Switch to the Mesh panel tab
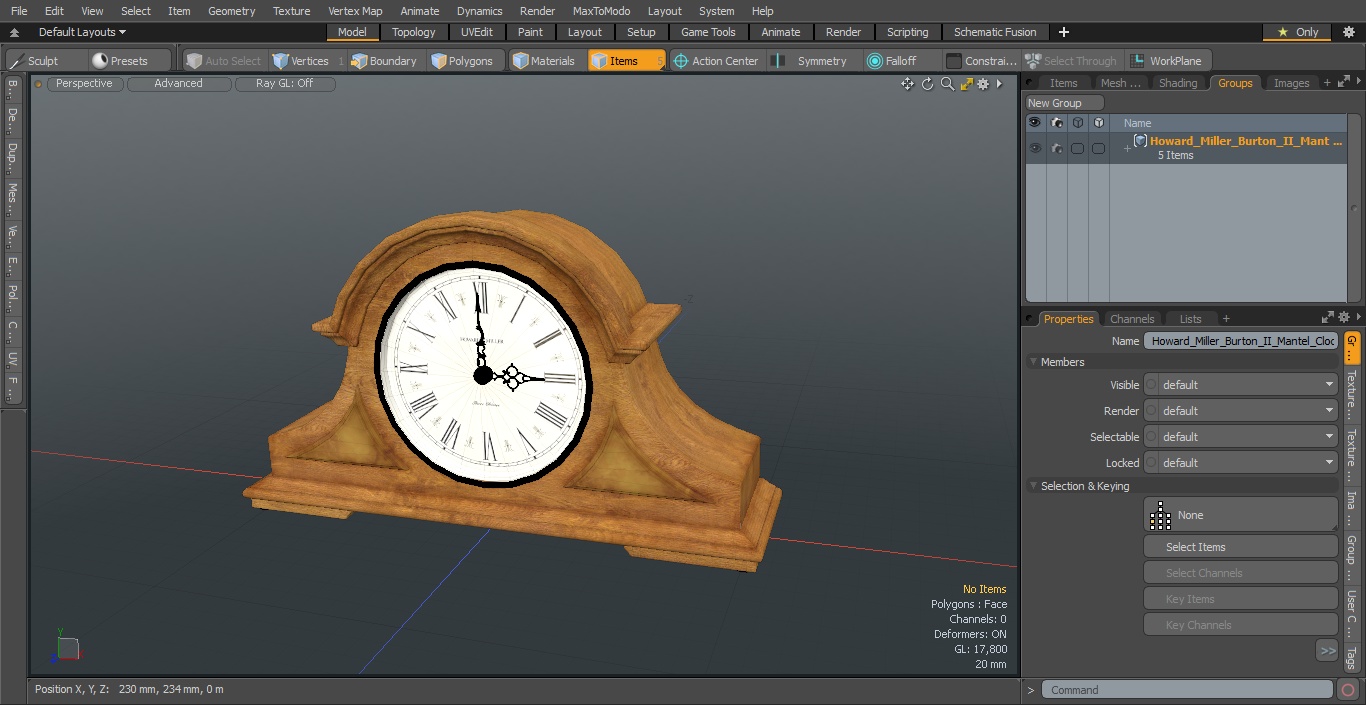The width and height of the screenshot is (1366, 705). (1120, 83)
